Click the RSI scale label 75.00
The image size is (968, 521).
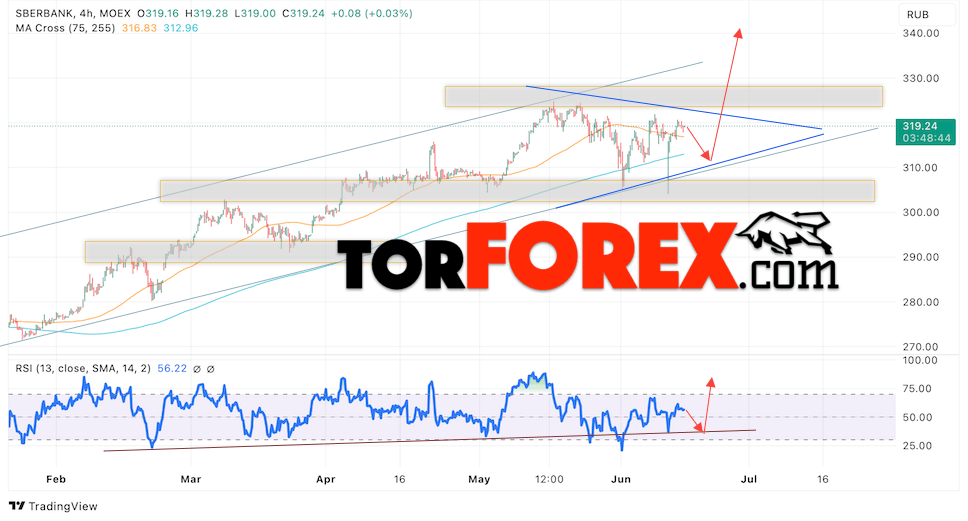point(917,389)
